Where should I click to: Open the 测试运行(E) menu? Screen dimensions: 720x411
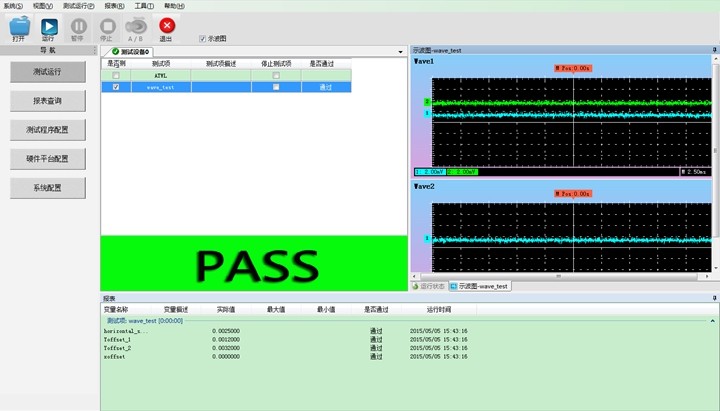tap(78, 6)
